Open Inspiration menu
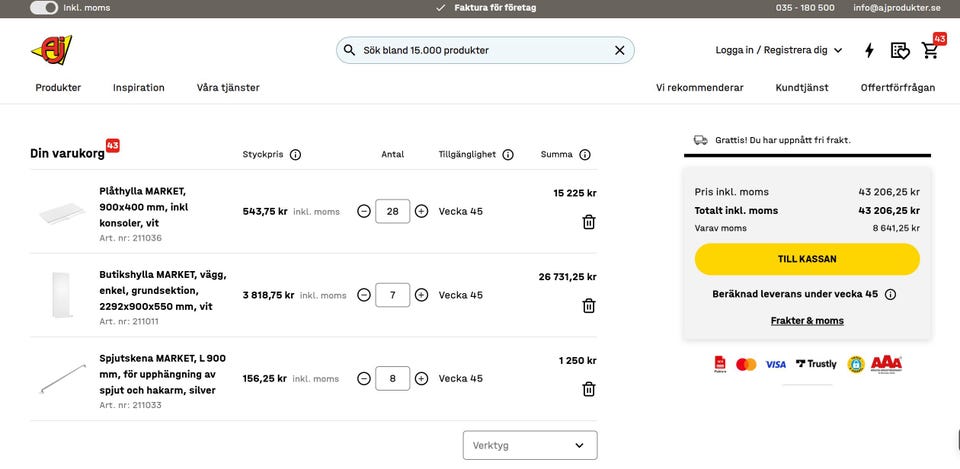960x469 pixels. tap(138, 88)
